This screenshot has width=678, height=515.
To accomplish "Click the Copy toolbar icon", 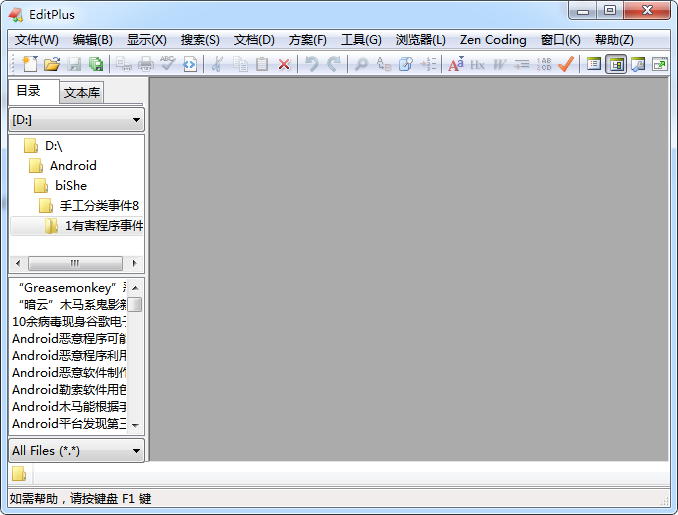I will click(240, 64).
